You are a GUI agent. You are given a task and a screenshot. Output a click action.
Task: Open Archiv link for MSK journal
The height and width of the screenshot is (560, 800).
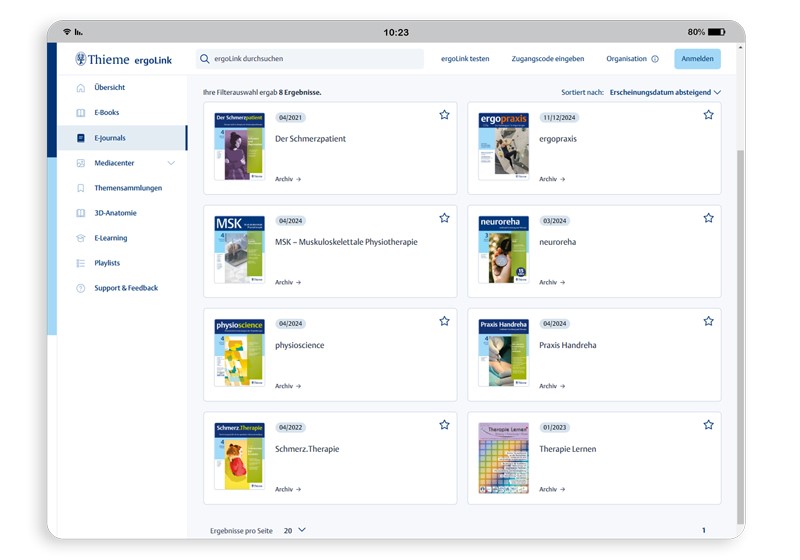(x=288, y=282)
